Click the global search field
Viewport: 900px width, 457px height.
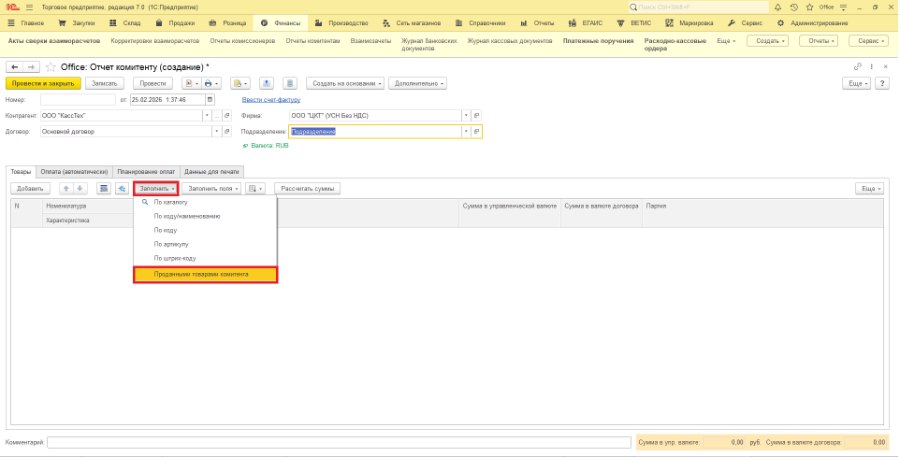pos(699,7)
